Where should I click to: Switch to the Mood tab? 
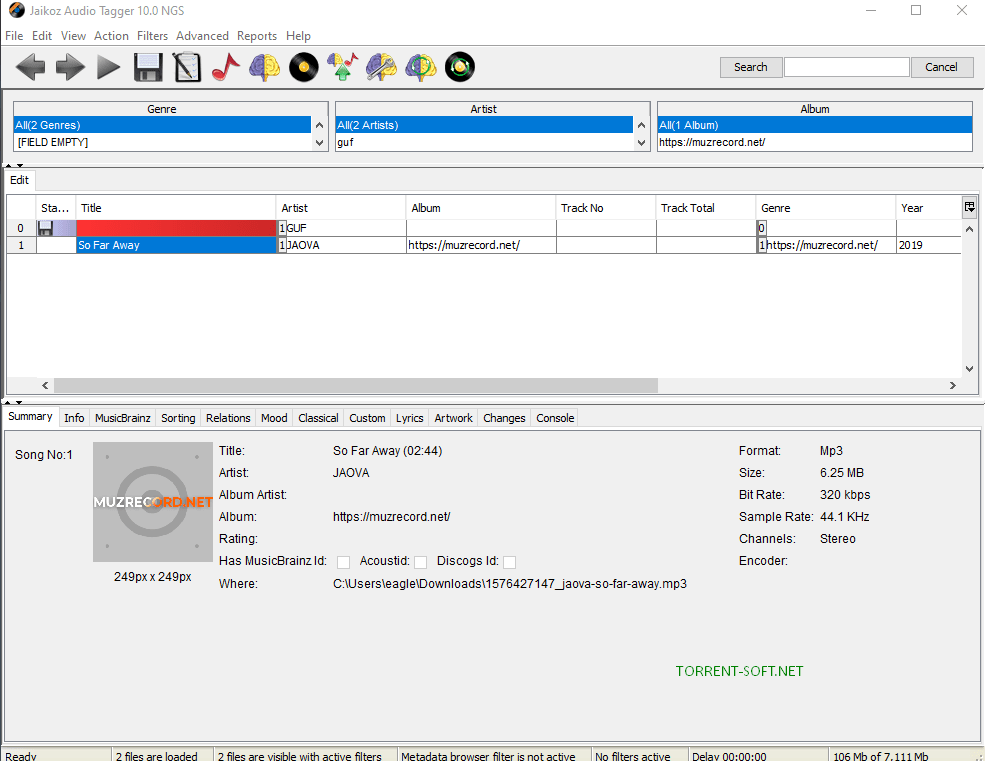[x=274, y=418]
